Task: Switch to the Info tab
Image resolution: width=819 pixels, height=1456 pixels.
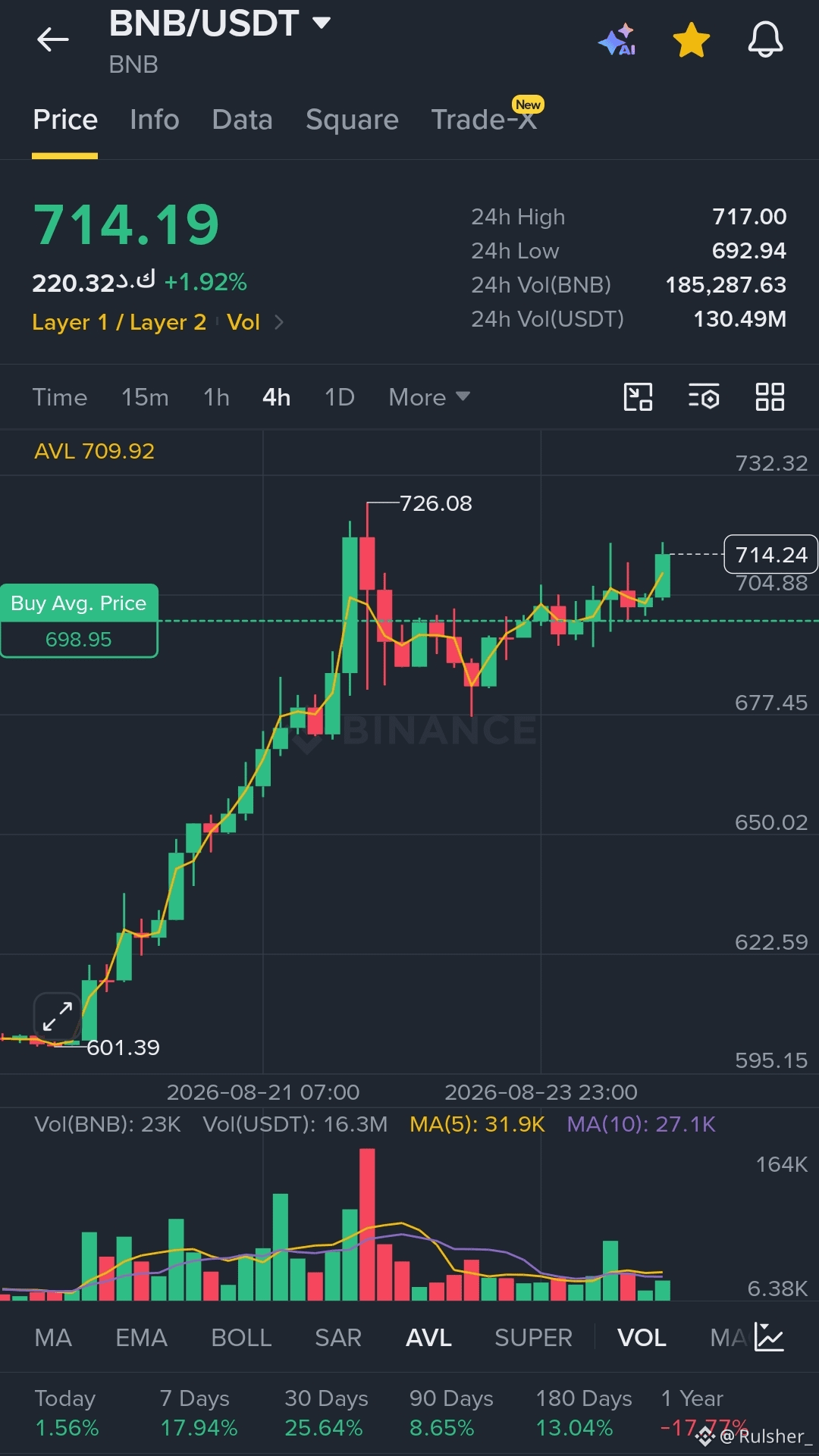Action: (155, 120)
